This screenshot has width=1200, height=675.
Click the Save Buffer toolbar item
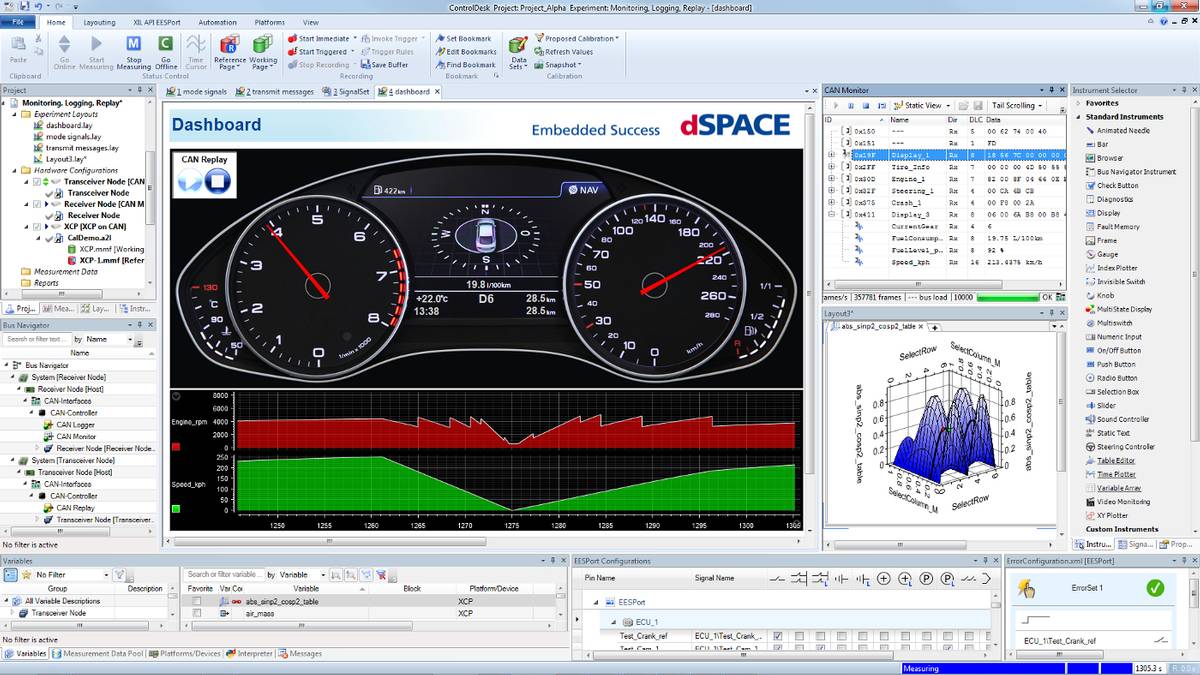coord(384,65)
